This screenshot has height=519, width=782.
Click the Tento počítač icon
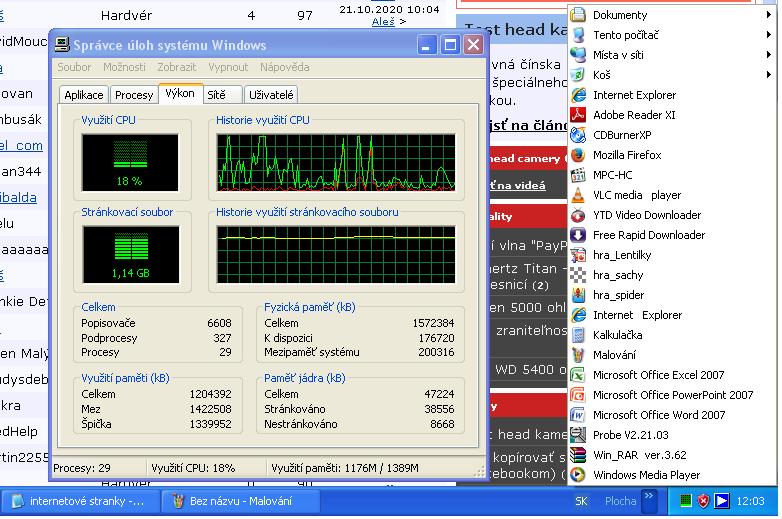[578, 35]
